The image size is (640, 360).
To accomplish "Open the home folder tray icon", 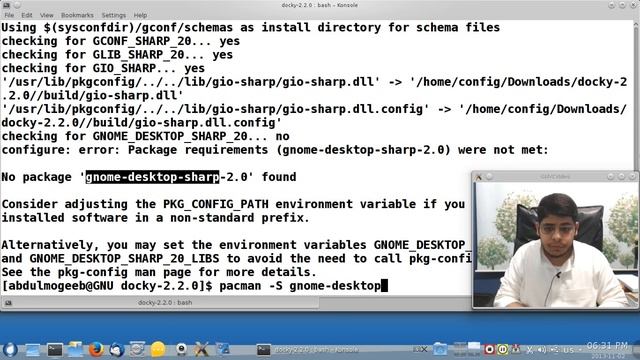I will [x=440, y=349].
